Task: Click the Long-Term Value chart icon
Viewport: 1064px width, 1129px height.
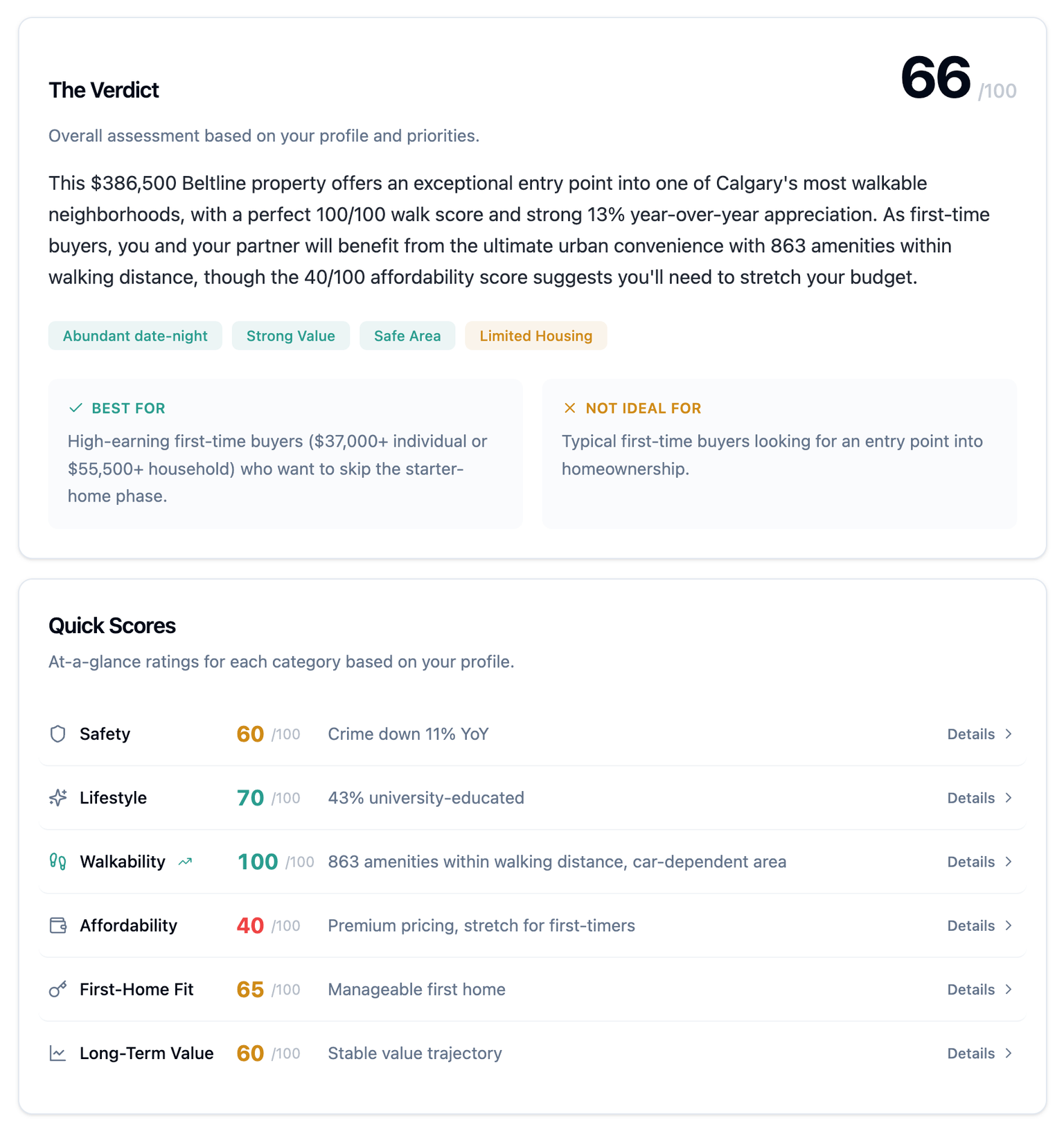Action: (58, 1054)
